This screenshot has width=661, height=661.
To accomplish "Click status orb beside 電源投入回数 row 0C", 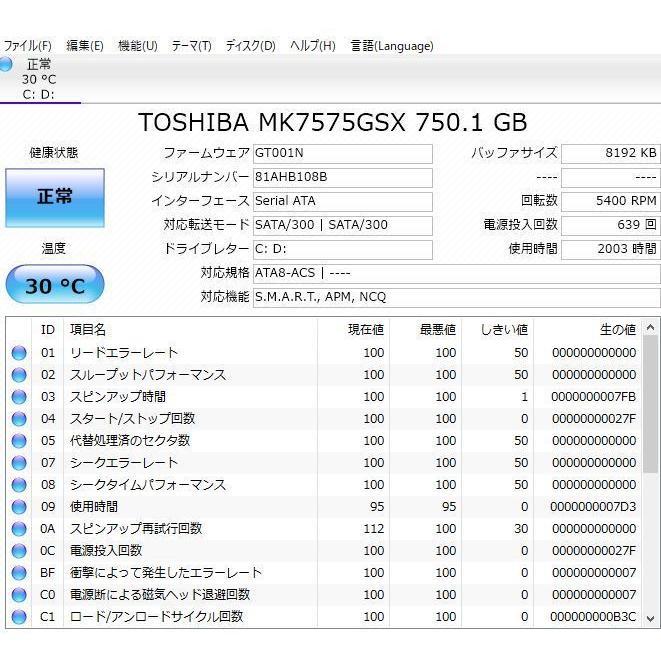I will pos(18,551).
